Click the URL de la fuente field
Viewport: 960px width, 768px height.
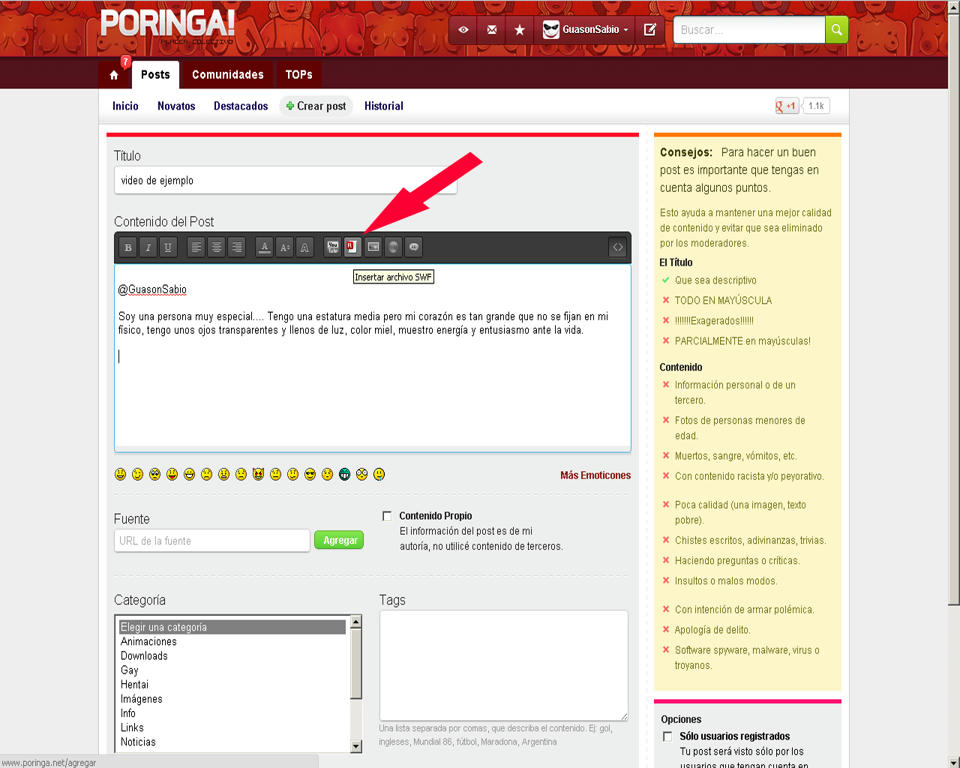click(212, 541)
